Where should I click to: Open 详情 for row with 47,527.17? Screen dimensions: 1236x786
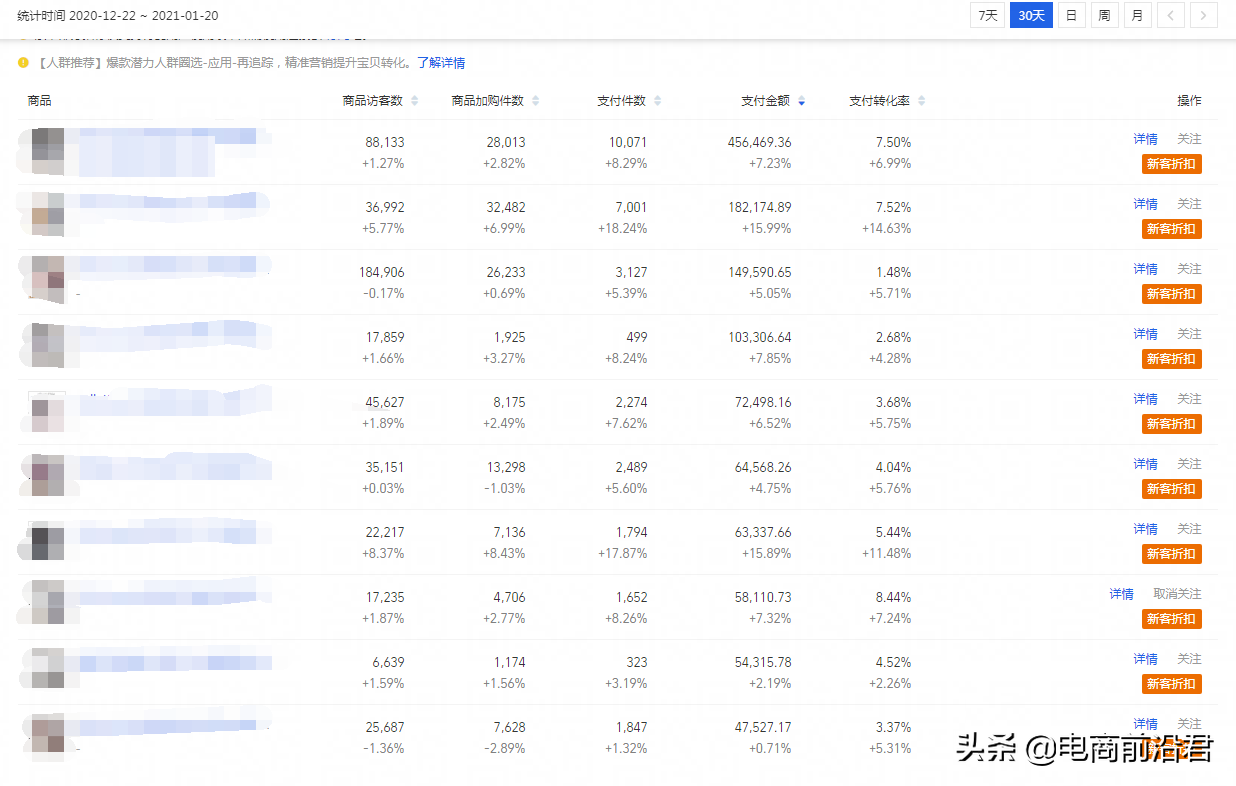tap(1146, 724)
